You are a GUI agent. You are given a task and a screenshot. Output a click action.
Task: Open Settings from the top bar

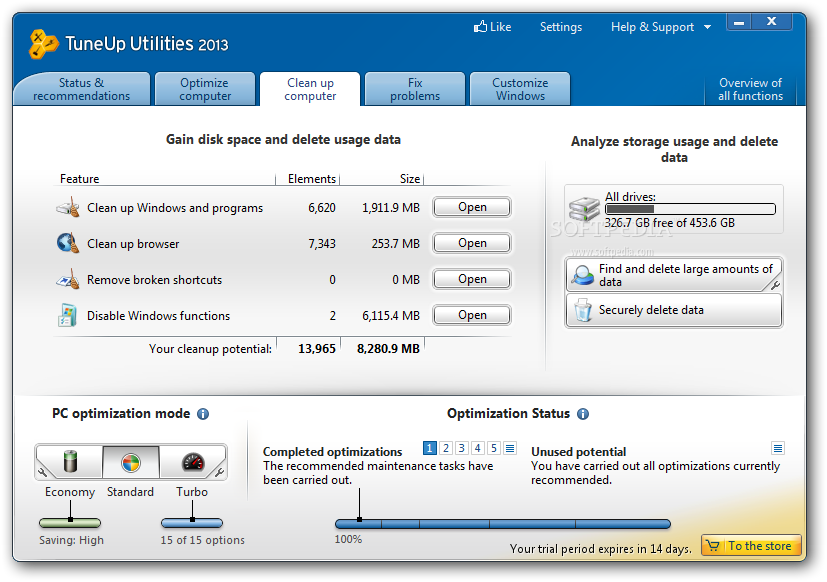coord(561,27)
